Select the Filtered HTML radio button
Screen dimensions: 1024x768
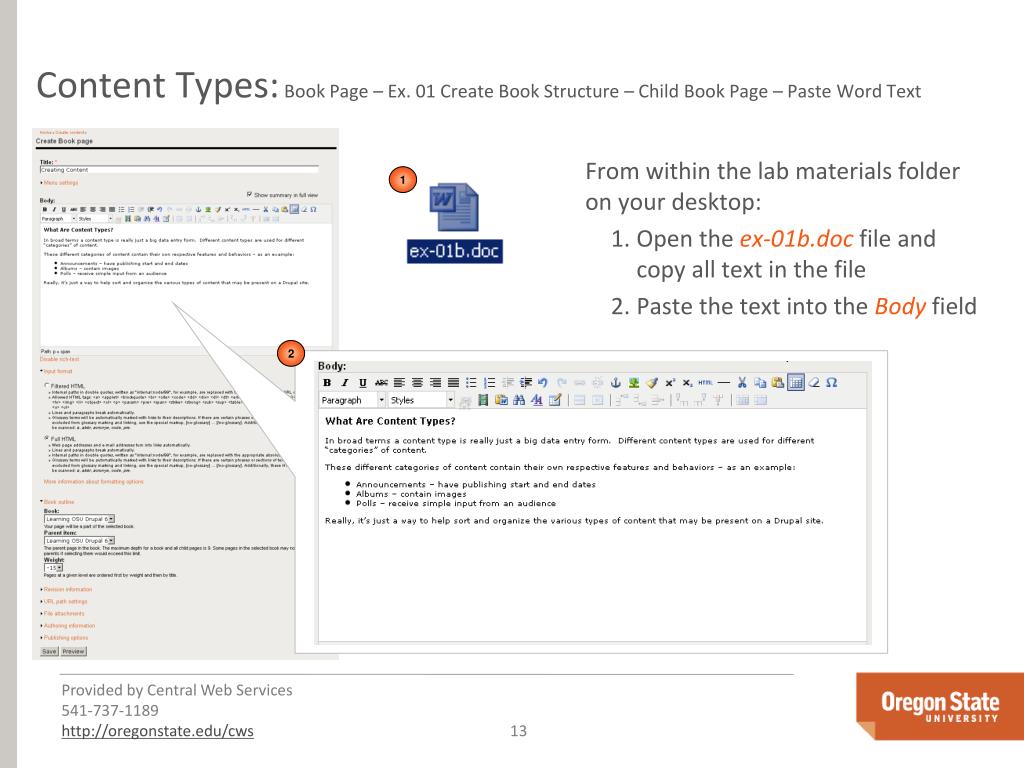pos(47,386)
